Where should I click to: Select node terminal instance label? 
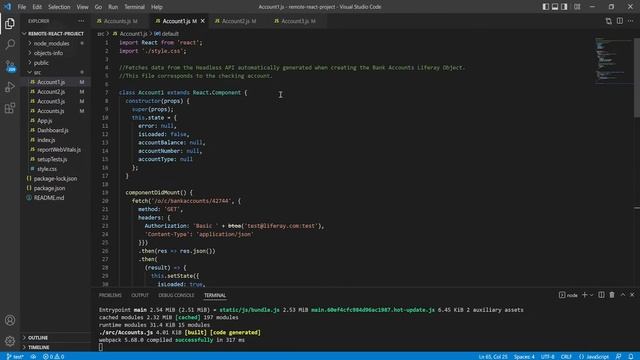click(568, 295)
